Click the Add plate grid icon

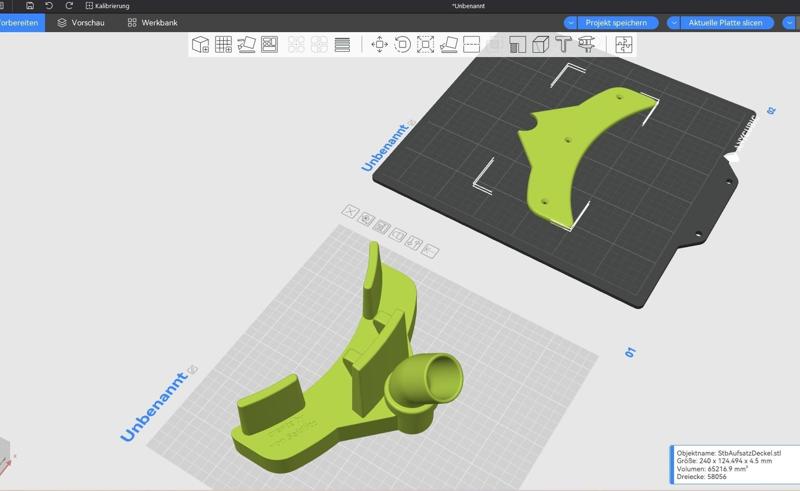[x=223, y=45]
